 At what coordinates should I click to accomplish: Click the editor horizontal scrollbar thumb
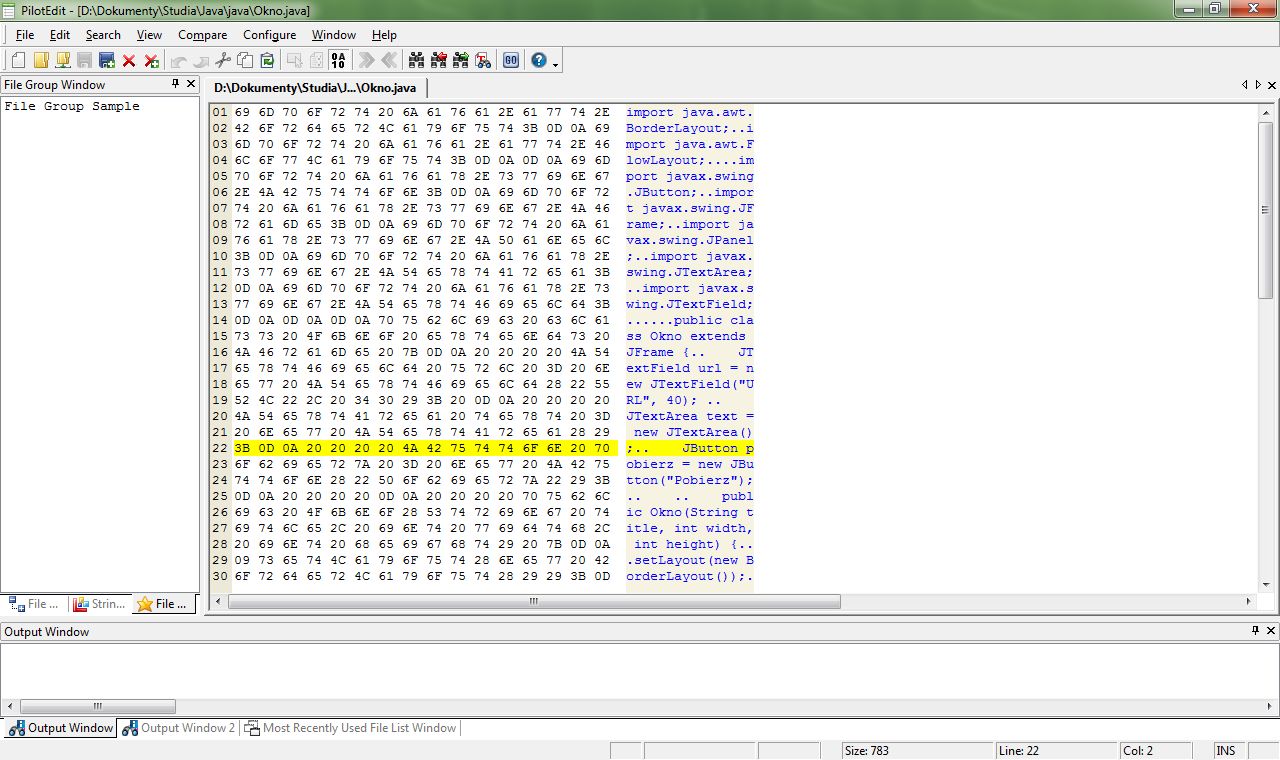(x=534, y=601)
